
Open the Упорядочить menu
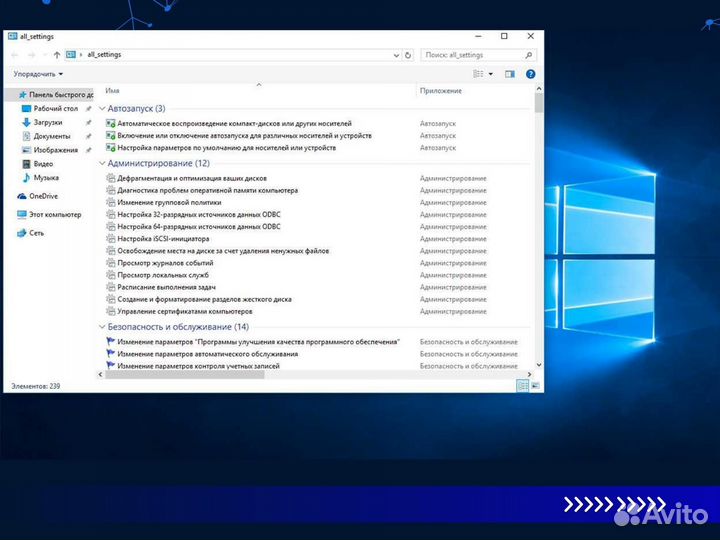click(x=38, y=74)
